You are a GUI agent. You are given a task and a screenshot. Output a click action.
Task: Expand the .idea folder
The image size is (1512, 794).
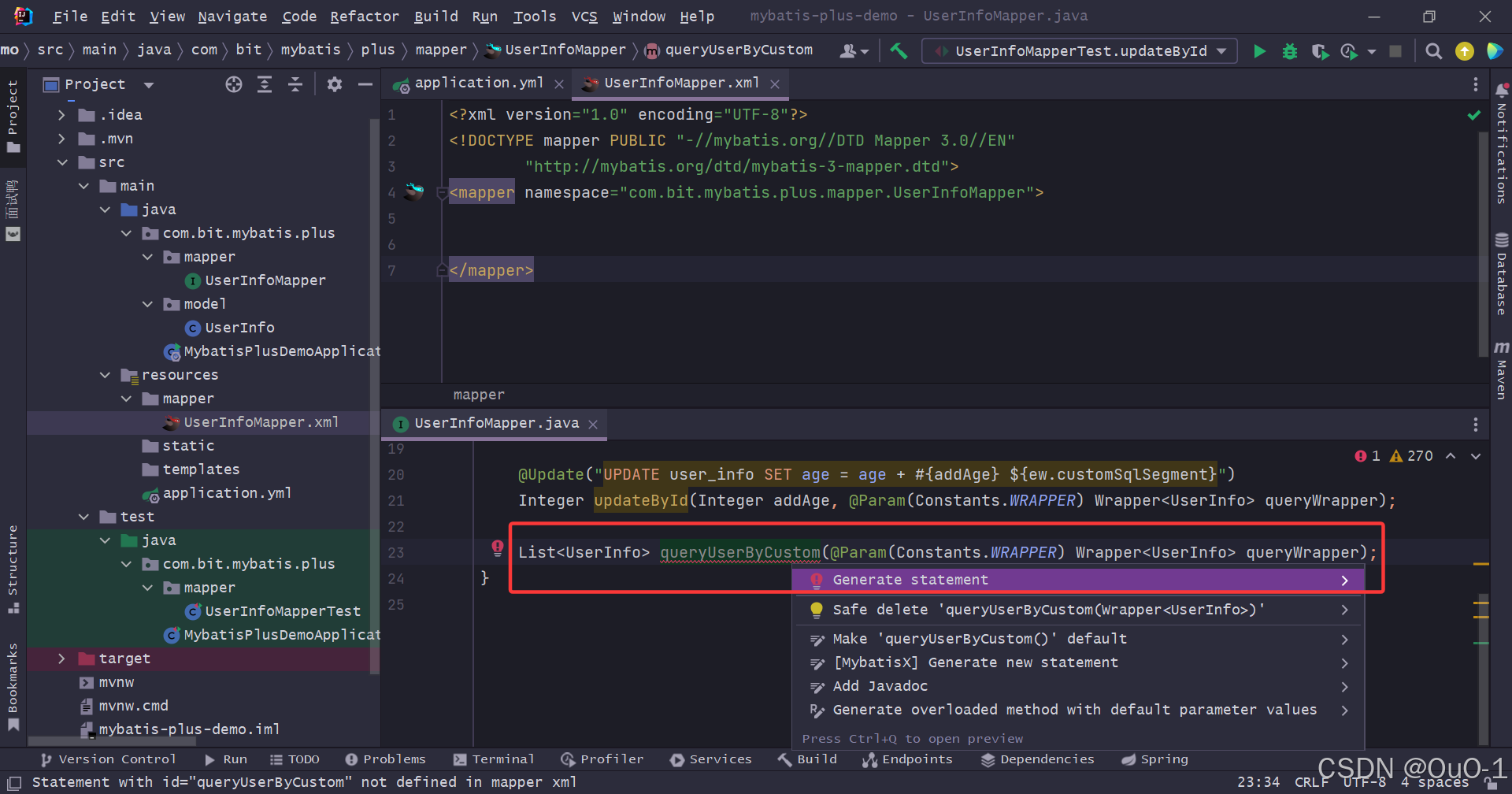pos(61,115)
